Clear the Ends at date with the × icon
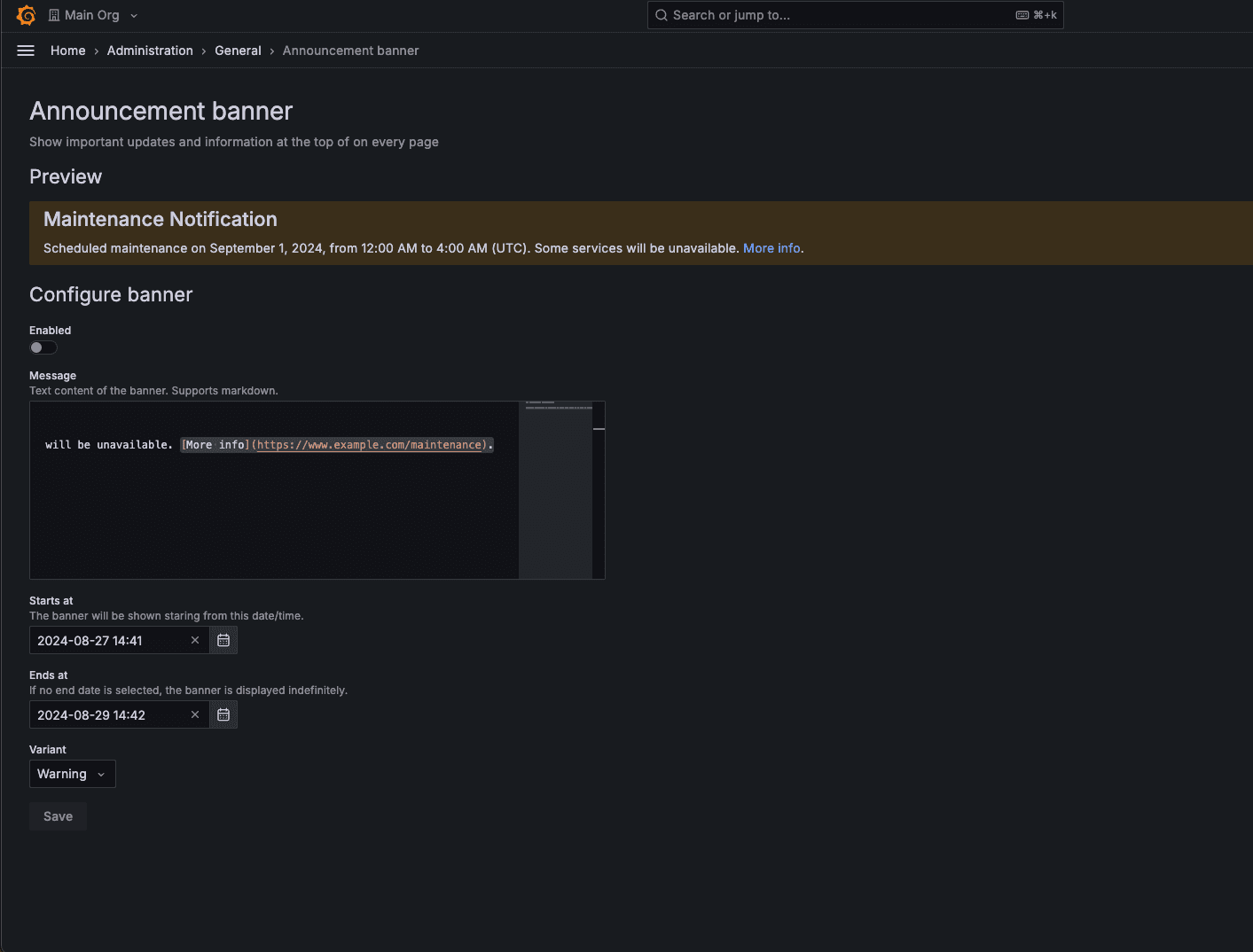This screenshot has height=952, width=1253. pos(194,714)
